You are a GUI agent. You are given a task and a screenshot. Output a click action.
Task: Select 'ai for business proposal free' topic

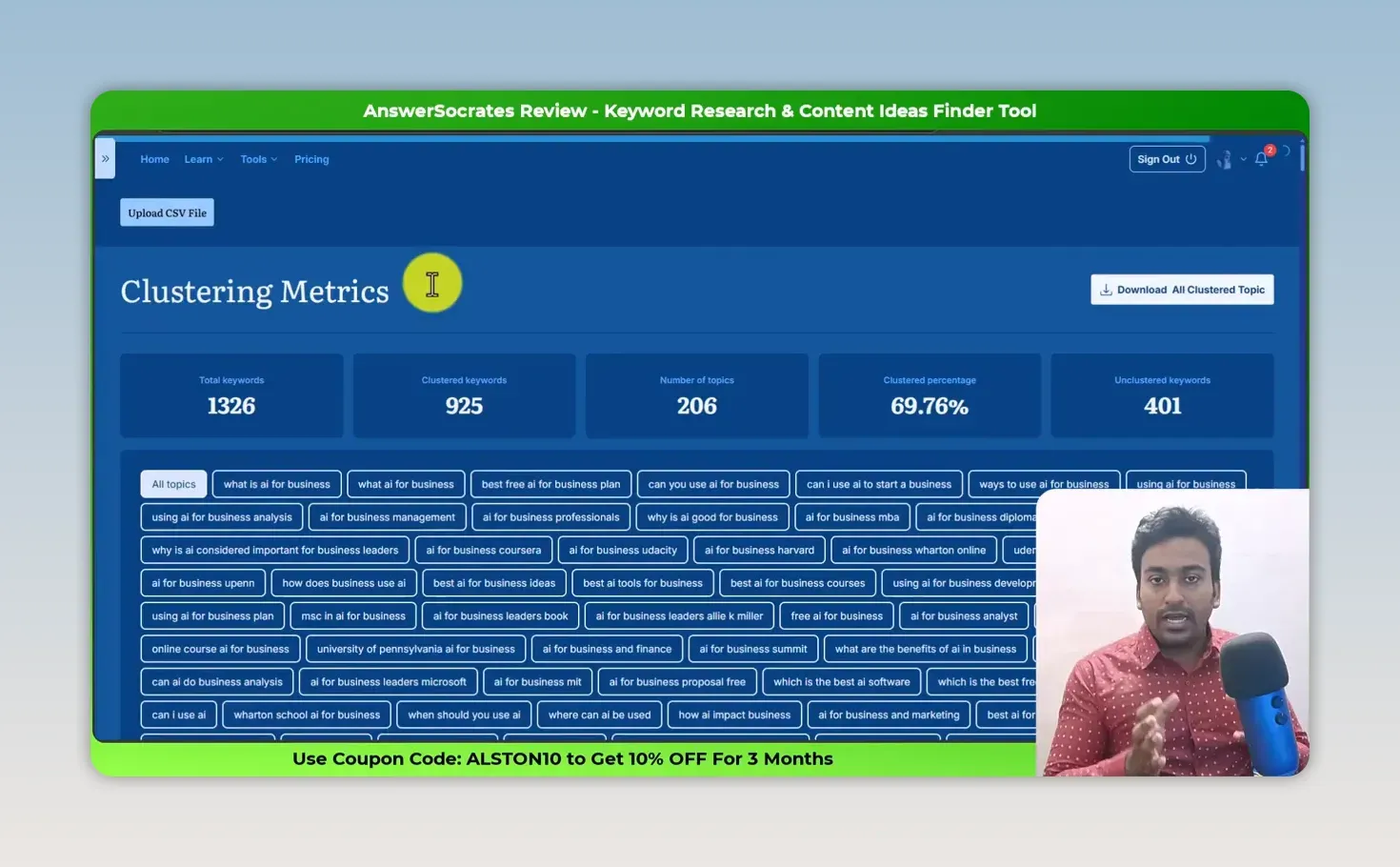677,681
